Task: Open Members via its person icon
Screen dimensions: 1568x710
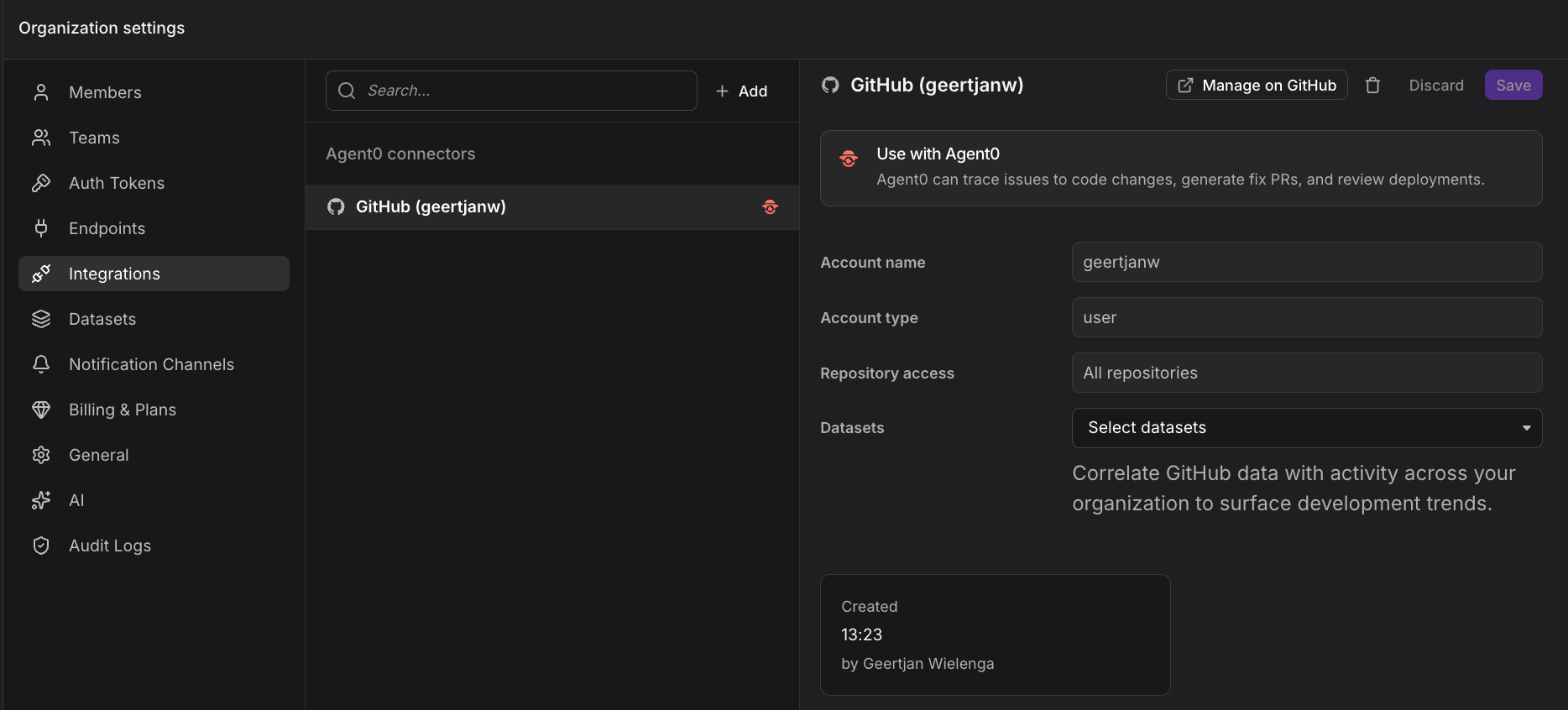Action: [41, 92]
